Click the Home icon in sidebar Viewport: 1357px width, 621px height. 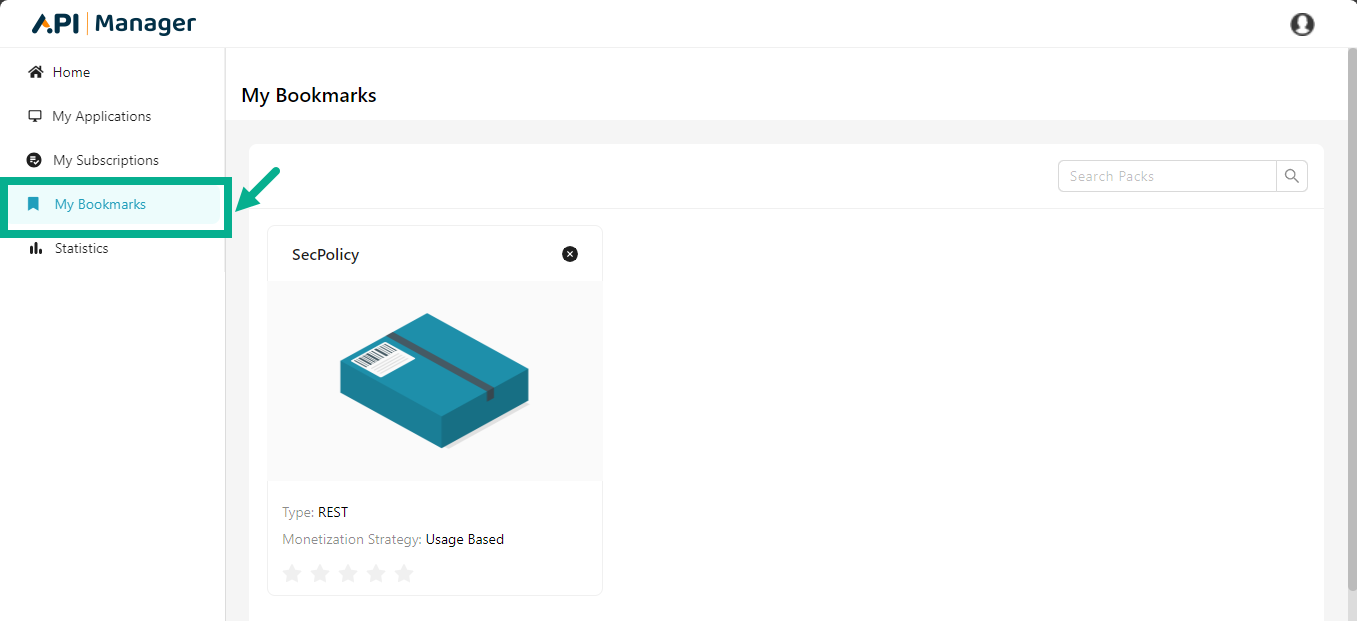coord(36,72)
